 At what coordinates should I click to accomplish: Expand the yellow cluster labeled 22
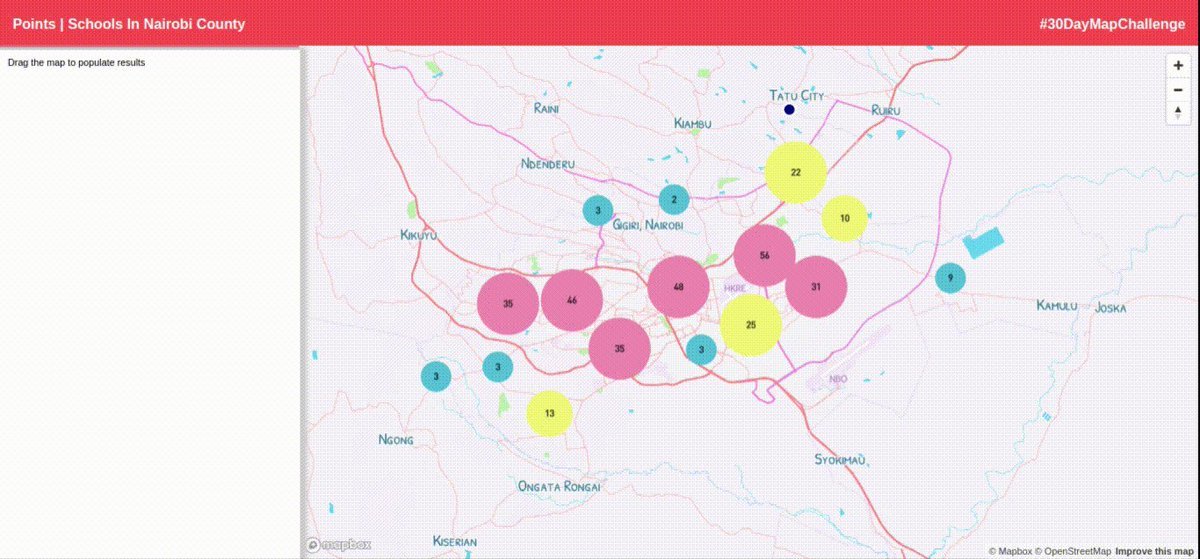tap(796, 172)
